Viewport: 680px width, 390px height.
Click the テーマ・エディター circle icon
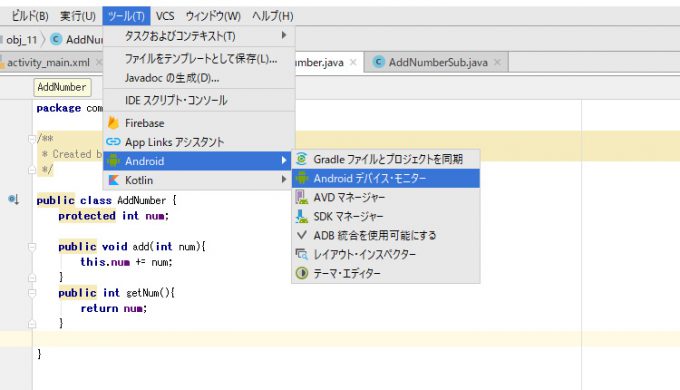tap(301, 273)
